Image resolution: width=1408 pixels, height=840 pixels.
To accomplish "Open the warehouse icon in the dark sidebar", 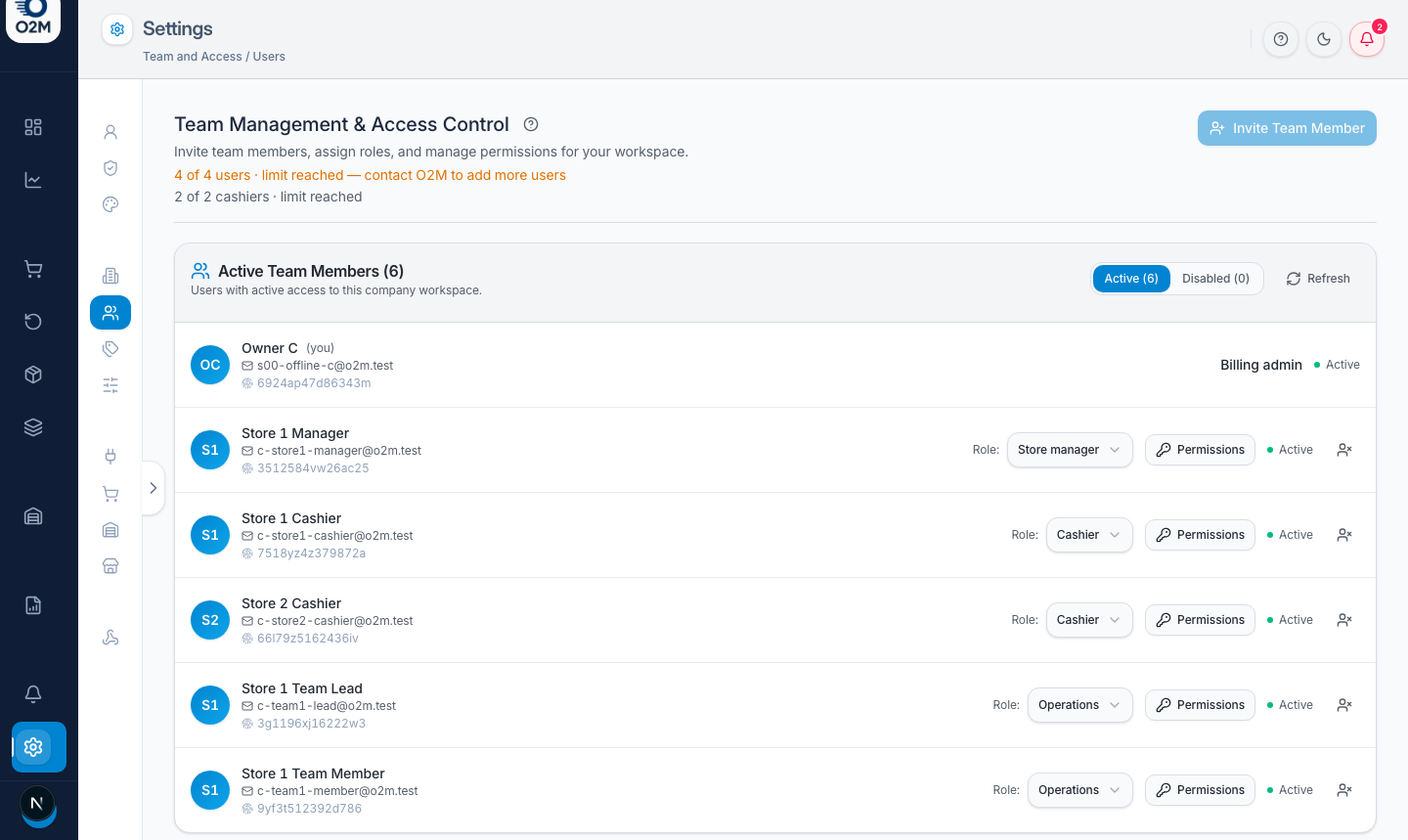I will pos(33,516).
